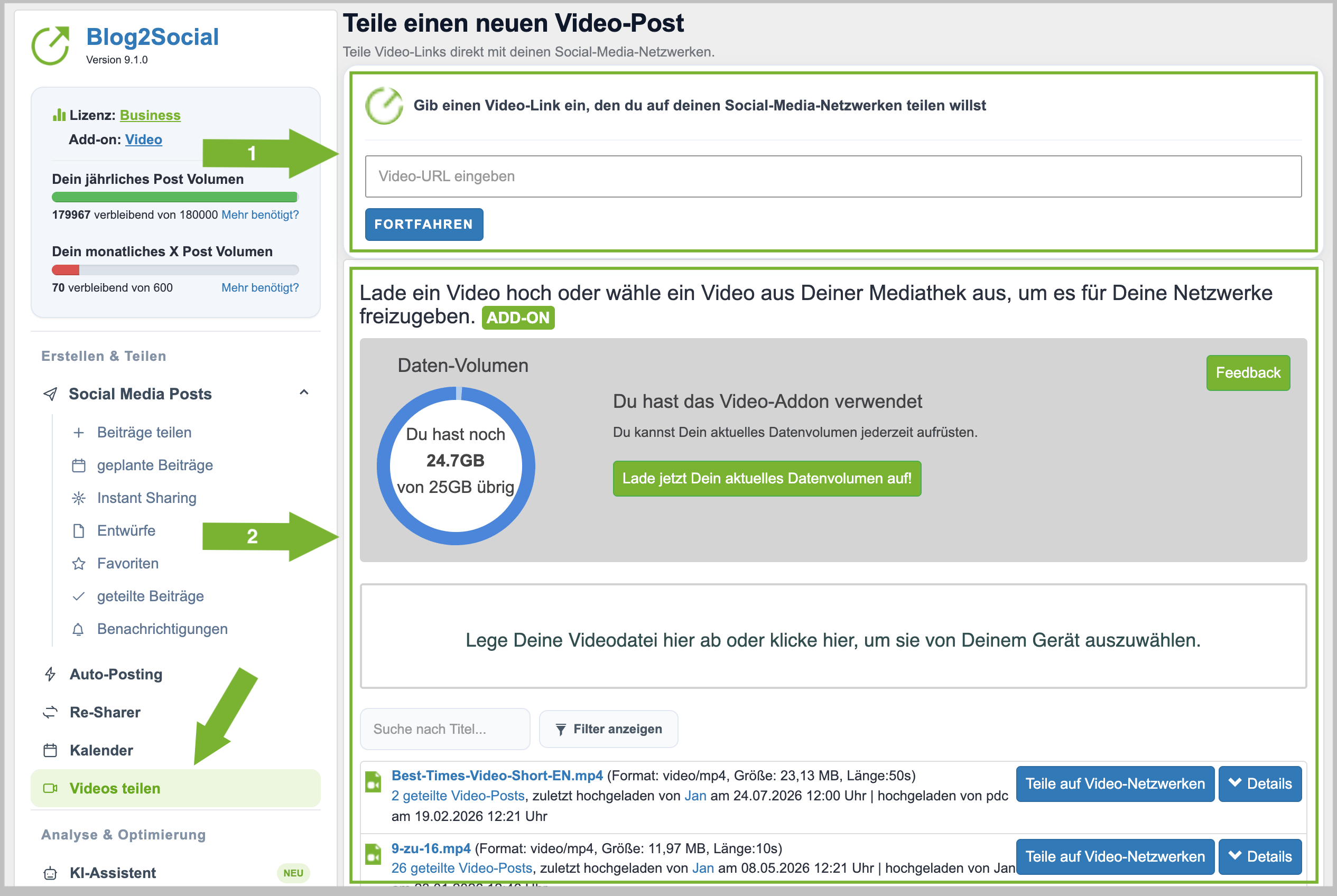Click the Re-Sharer loop arrows icon
The width and height of the screenshot is (1337, 896).
point(50,712)
